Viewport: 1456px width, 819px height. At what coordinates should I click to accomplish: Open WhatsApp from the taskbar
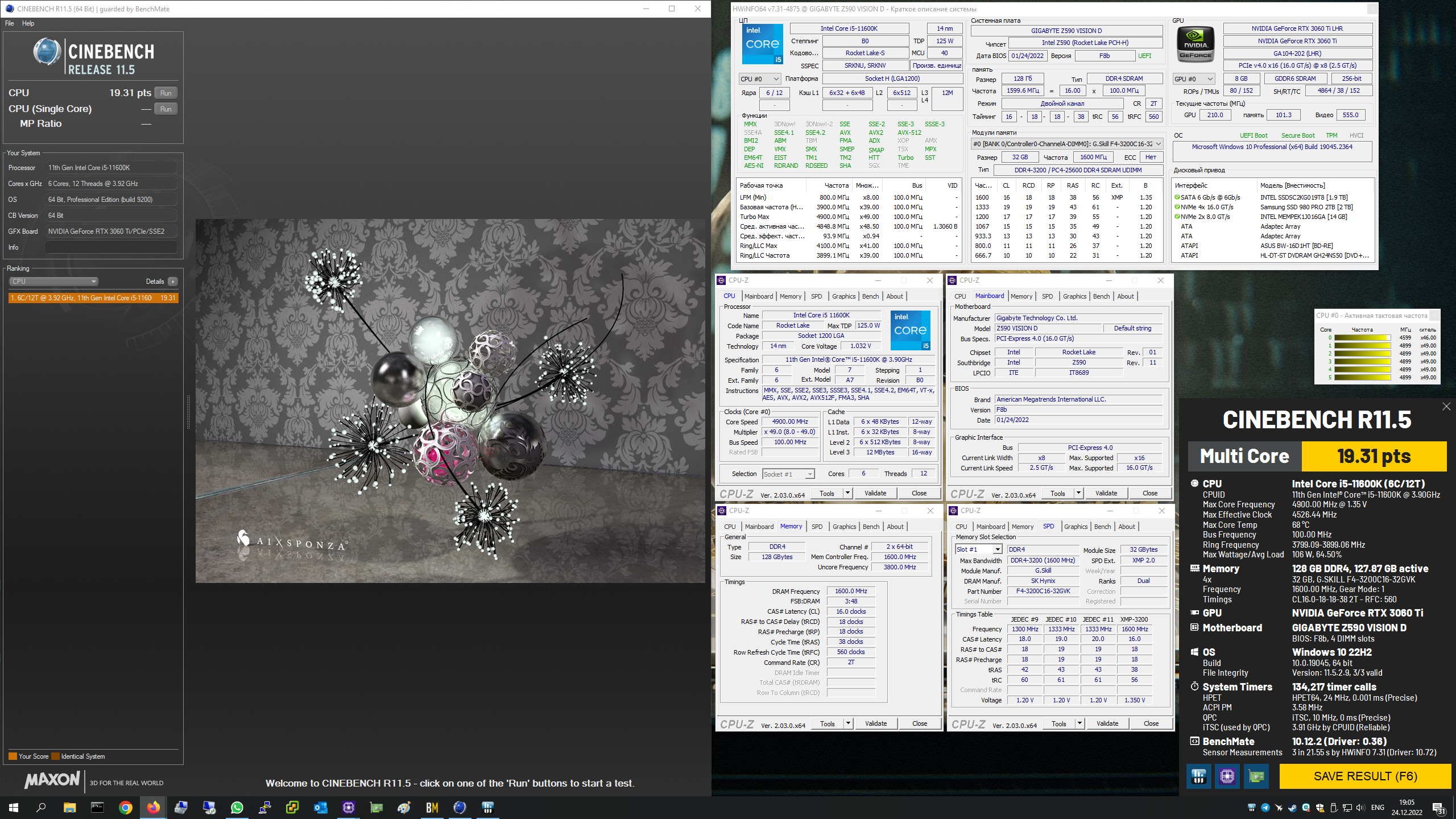(x=237, y=808)
